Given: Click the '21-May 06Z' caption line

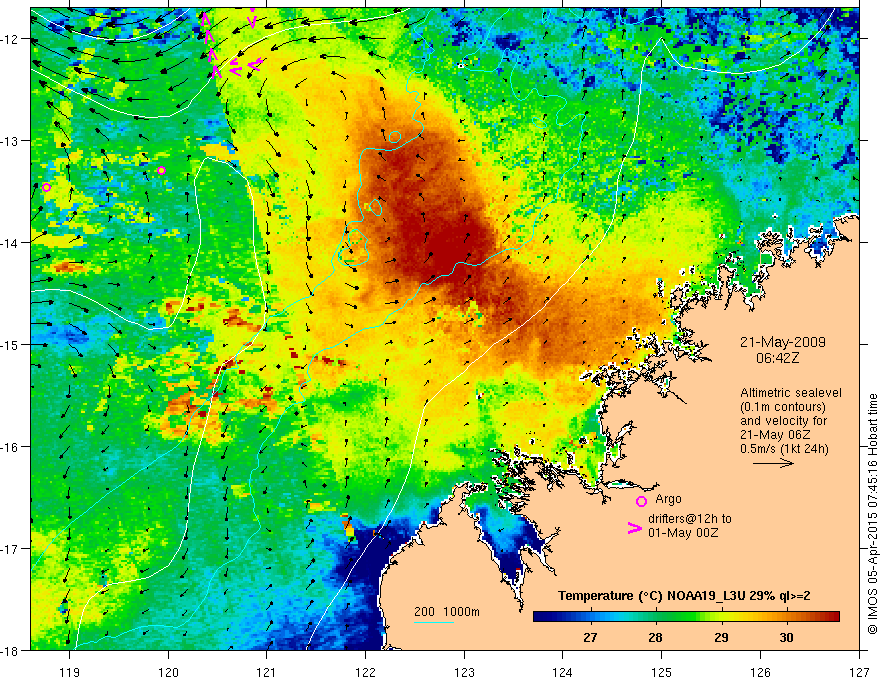Looking at the screenshot, I should tap(774, 435).
